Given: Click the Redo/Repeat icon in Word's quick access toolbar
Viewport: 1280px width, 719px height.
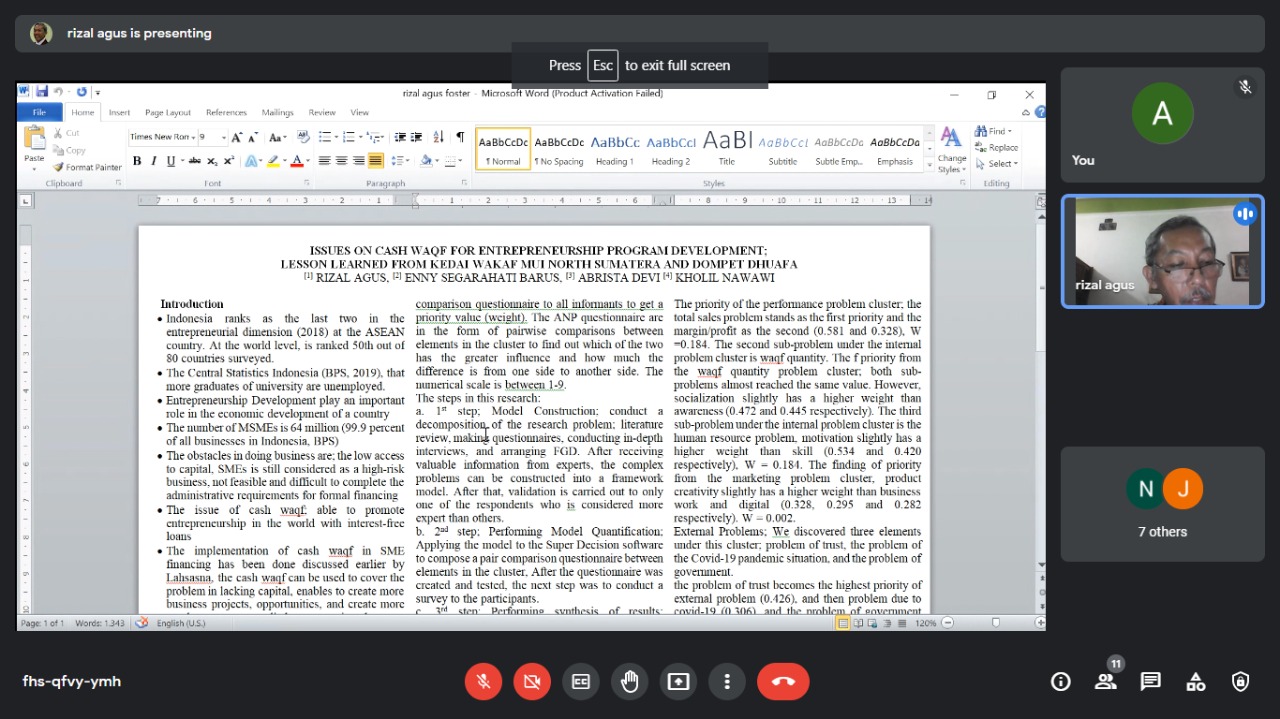Looking at the screenshot, I should pos(82,92).
